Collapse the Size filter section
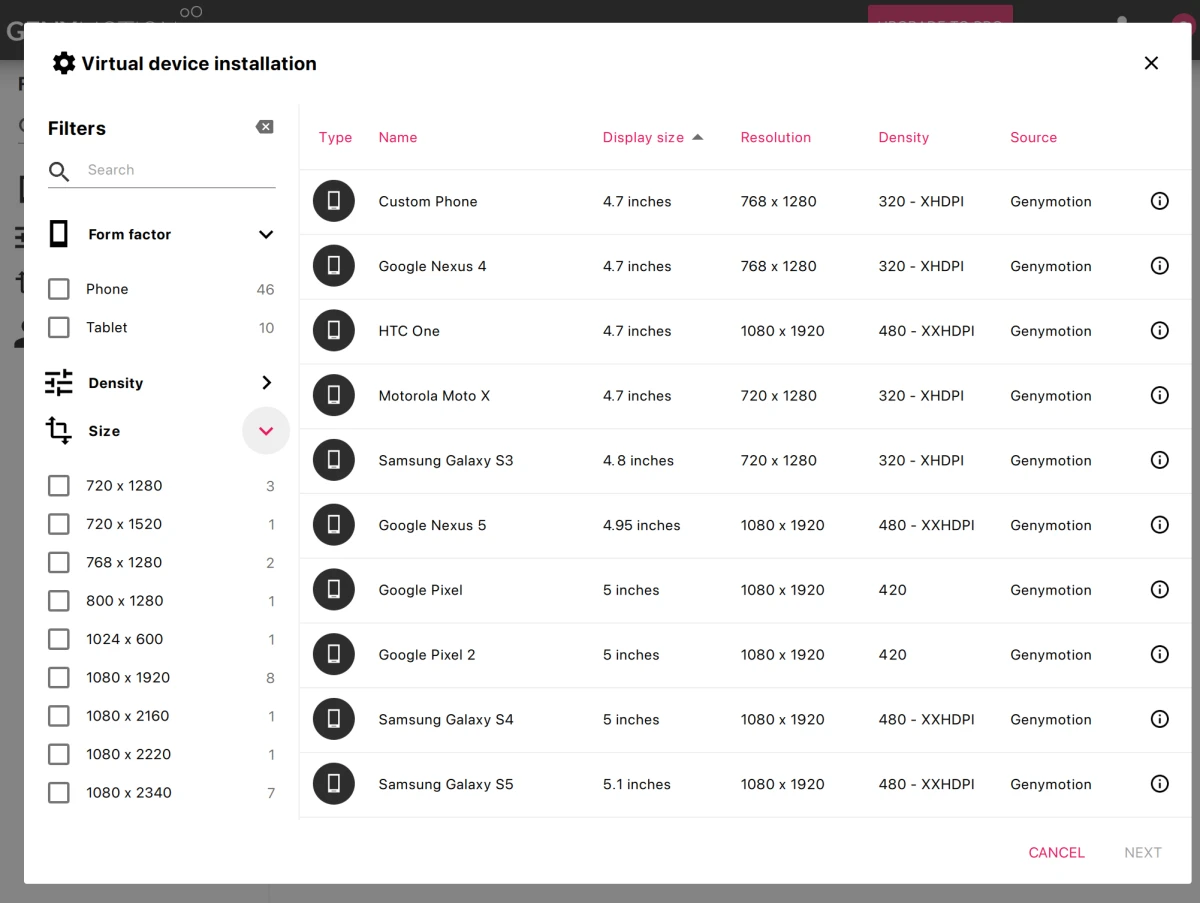The width and height of the screenshot is (1200, 903). coord(266,431)
